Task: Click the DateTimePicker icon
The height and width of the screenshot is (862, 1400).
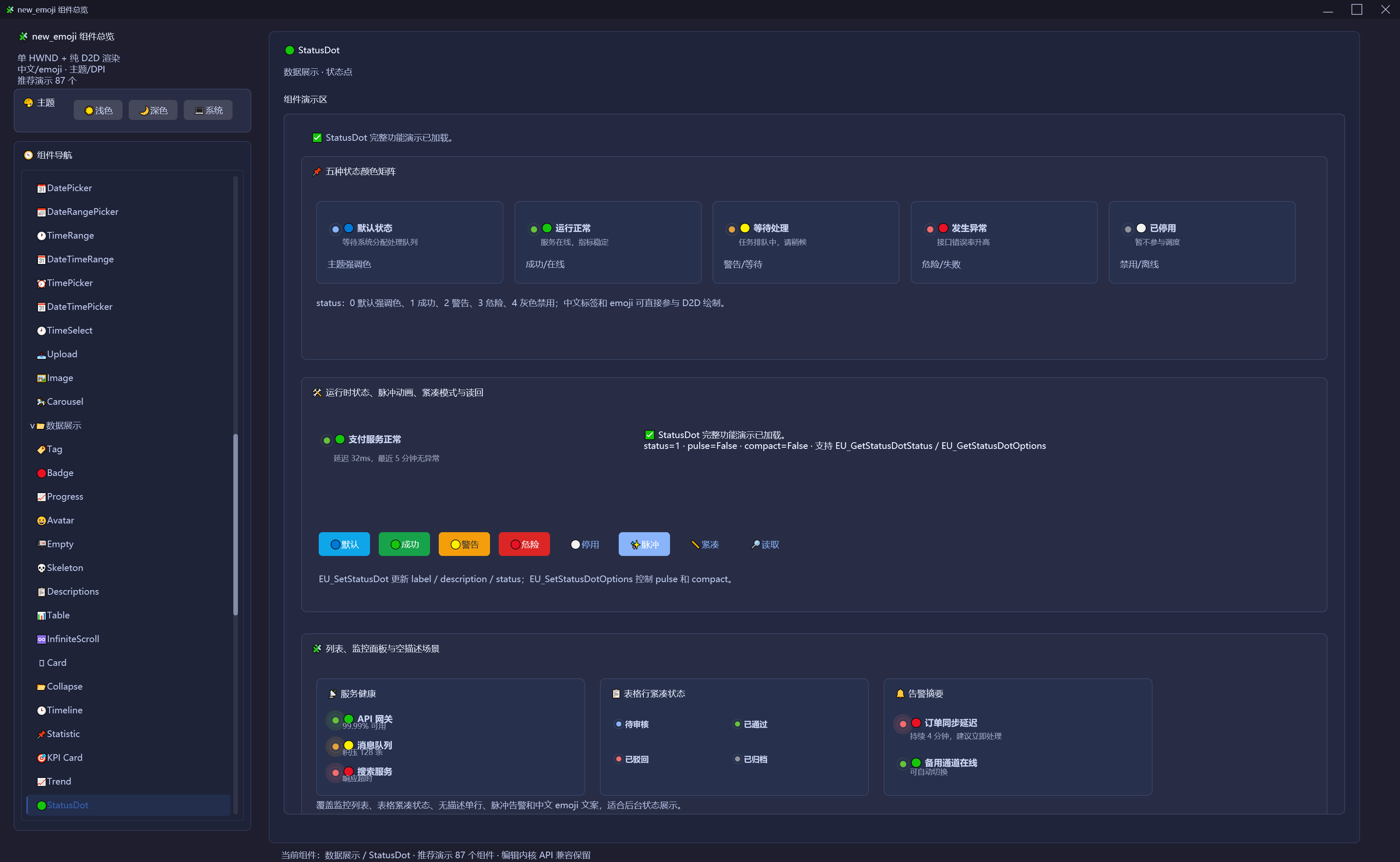Action: point(41,307)
